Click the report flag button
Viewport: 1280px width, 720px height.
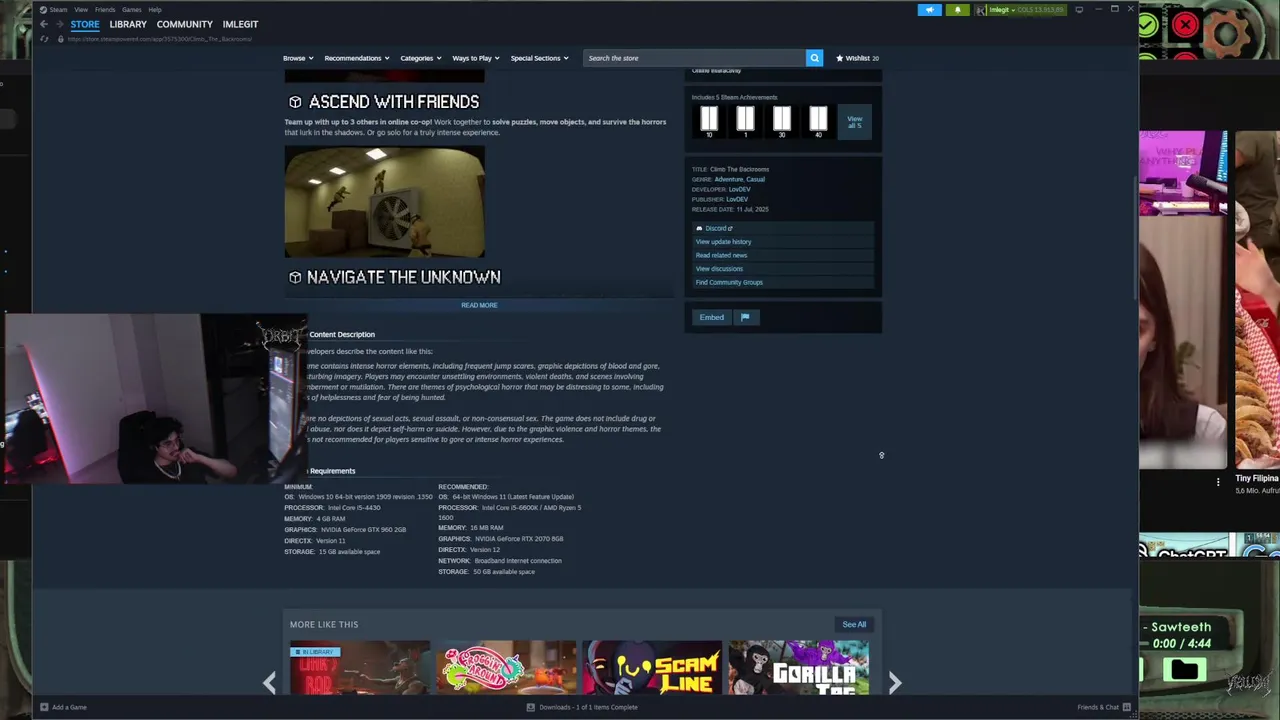click(x=745, y=317)
